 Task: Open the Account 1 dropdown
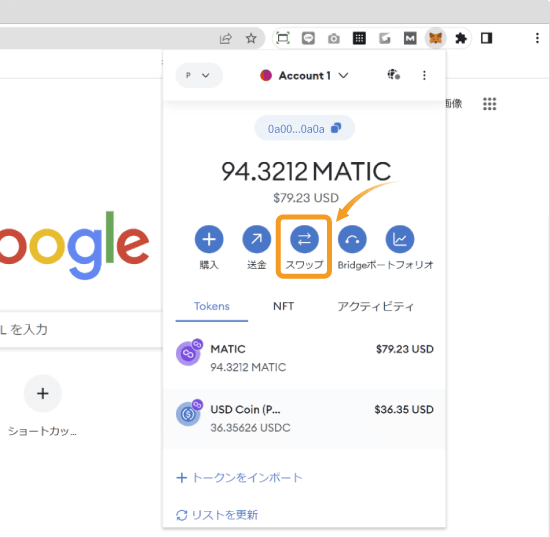click(304, 75)
